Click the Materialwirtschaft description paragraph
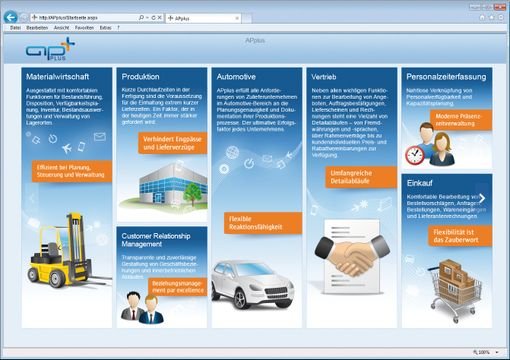This screenshot has width=510, height=360. coord(65,106)
